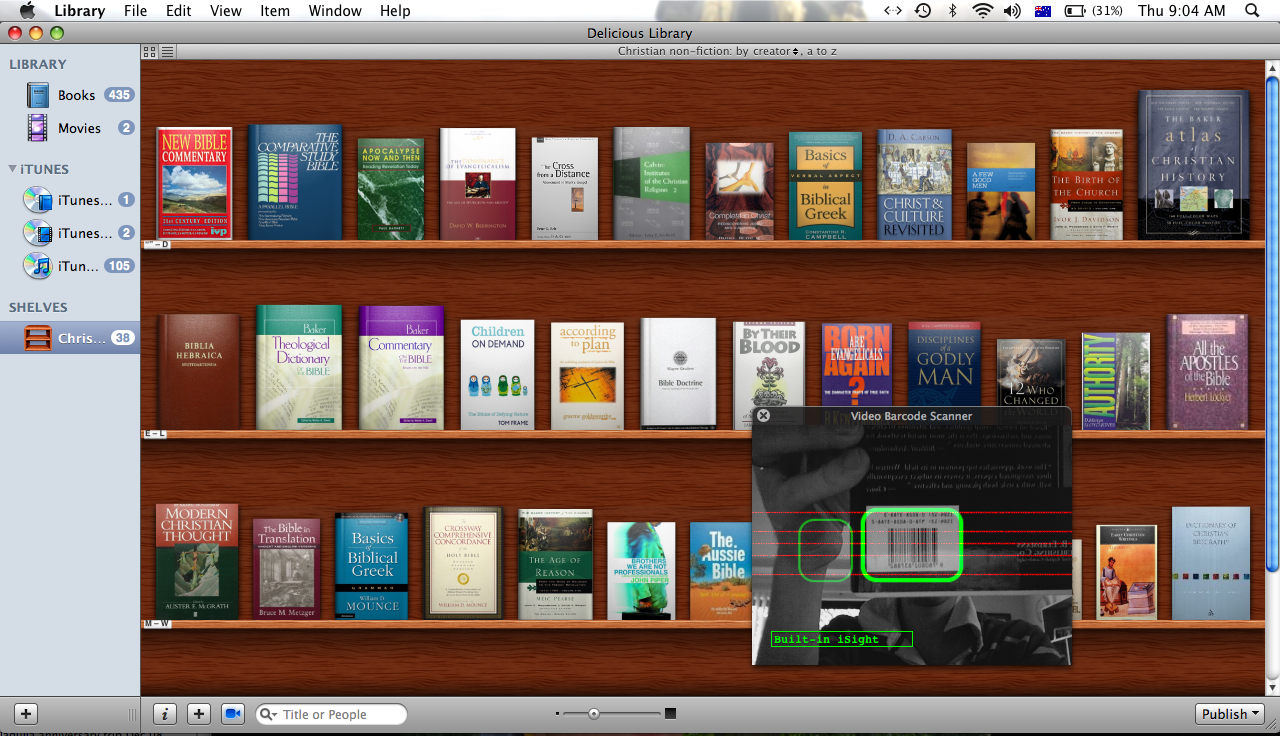Screen dimensions: 1280x736
Task: Open the Publish dropdown
Action: (x=1230, y=714)
